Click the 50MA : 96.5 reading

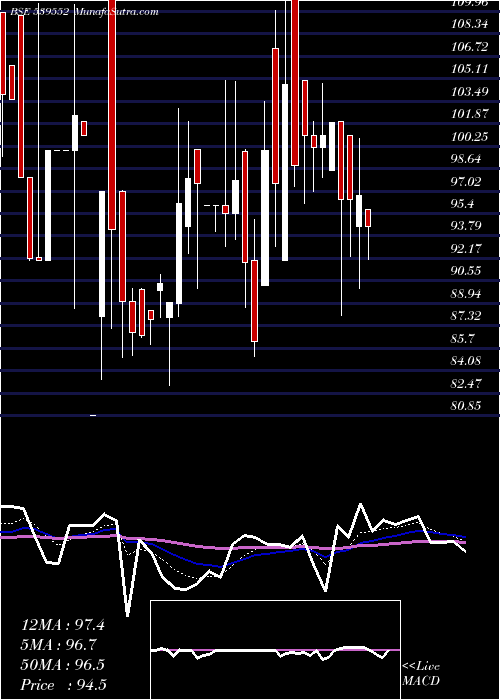click(x=63, y=665)
